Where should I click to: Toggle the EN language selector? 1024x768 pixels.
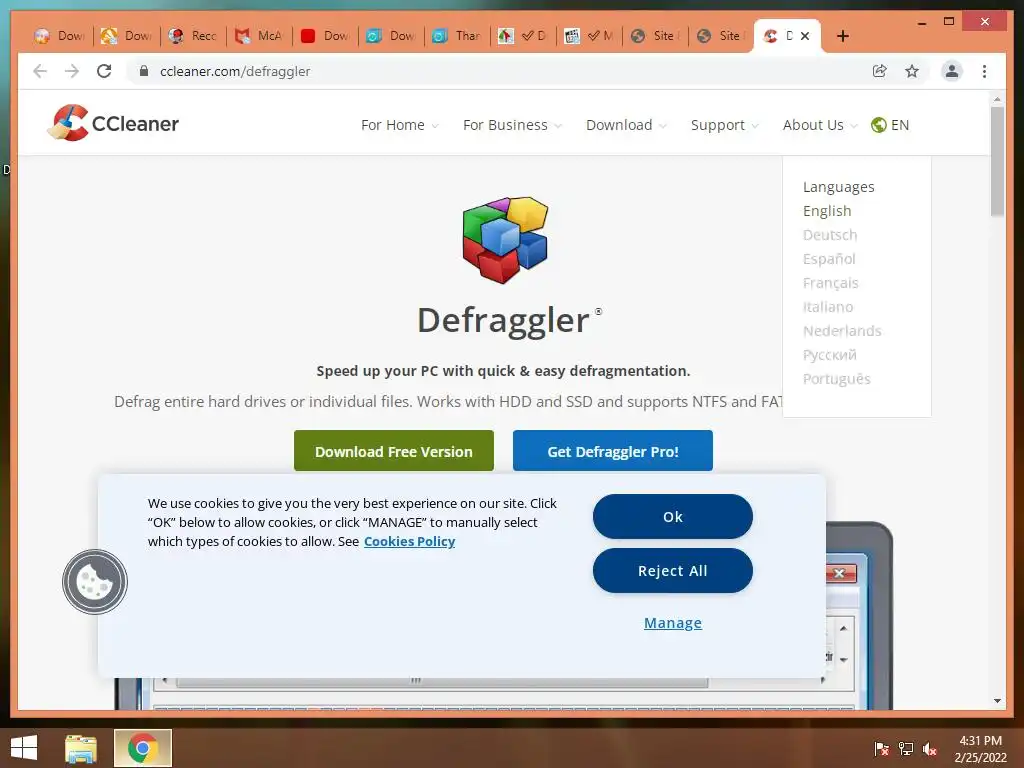(x=890, y=125)
